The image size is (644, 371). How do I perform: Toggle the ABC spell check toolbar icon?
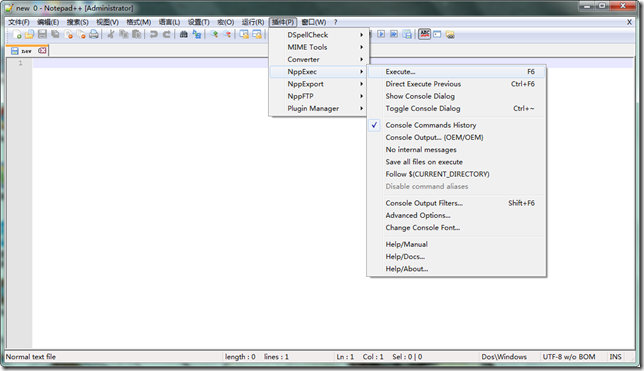[x=425, y=34]
